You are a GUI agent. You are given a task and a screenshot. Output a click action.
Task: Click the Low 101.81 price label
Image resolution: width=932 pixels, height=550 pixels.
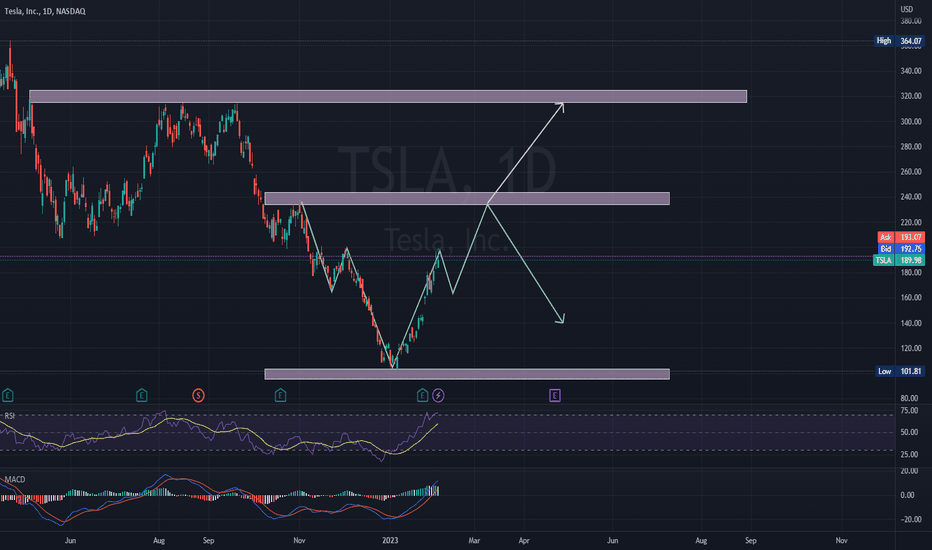click(x=899, y=371)
